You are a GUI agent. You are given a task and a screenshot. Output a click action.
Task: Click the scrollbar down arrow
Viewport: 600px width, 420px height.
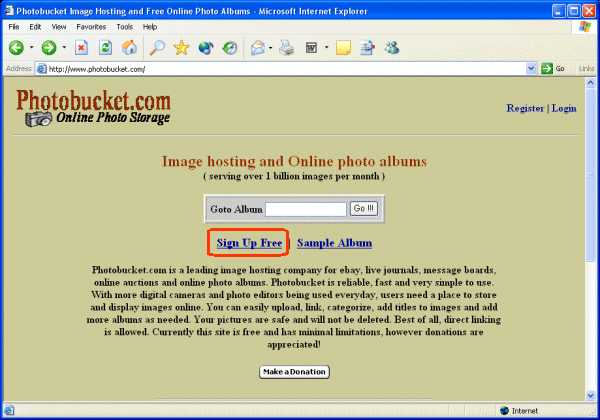(x=590, y=395)
